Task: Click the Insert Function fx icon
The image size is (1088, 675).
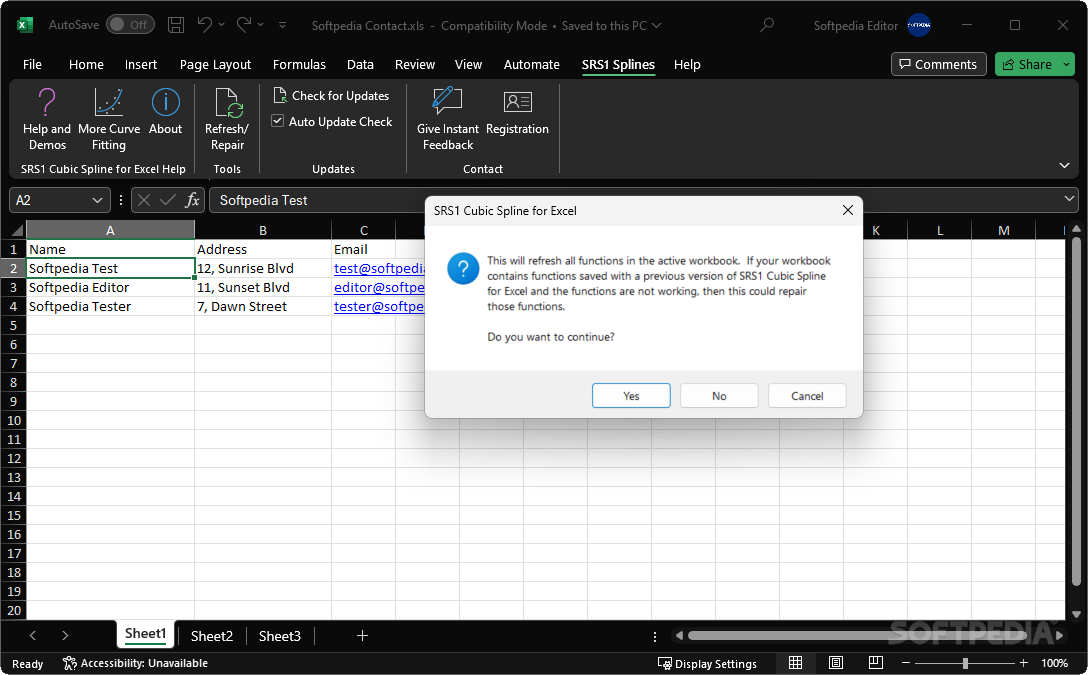Action: click(192, 200)
